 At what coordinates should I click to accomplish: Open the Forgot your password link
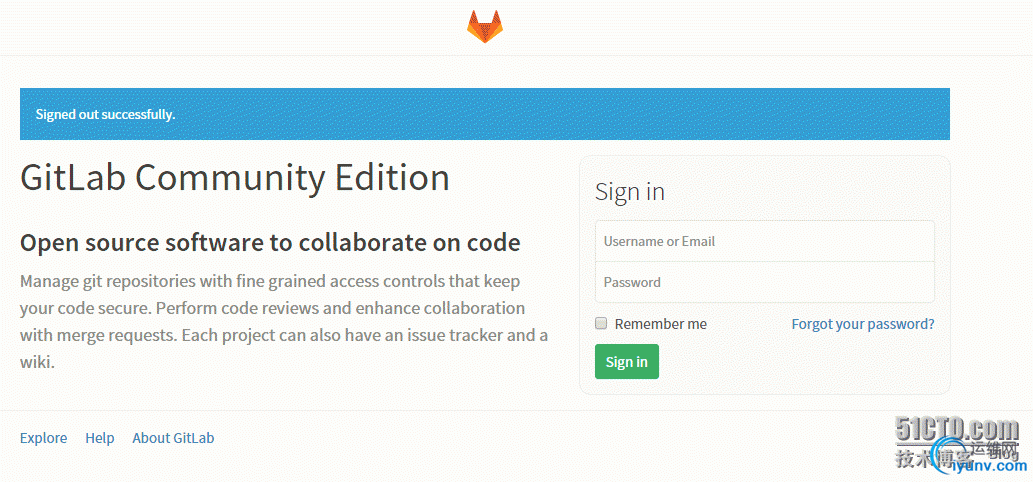tap(863, 324)
